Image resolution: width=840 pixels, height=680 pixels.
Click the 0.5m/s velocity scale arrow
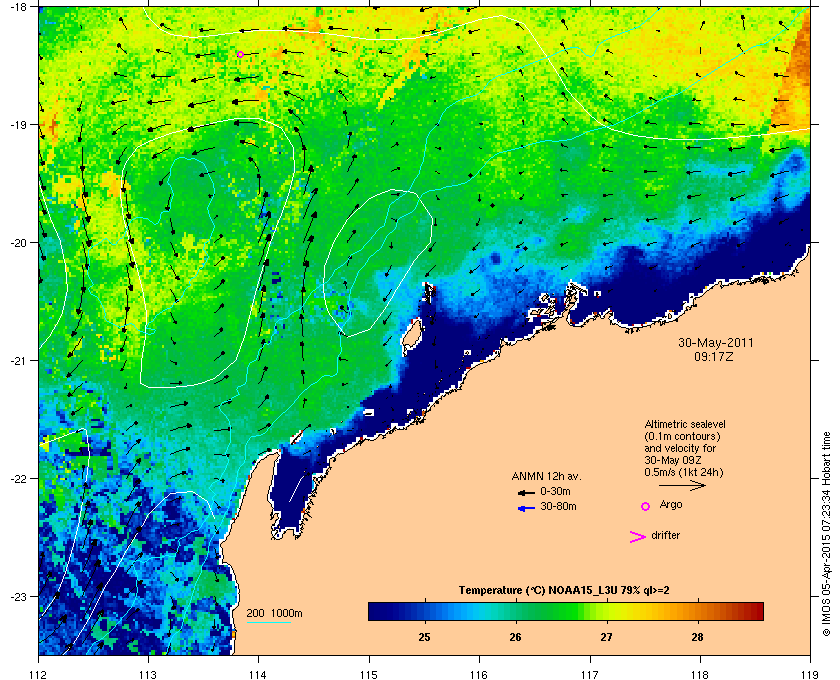coord(682,486)
